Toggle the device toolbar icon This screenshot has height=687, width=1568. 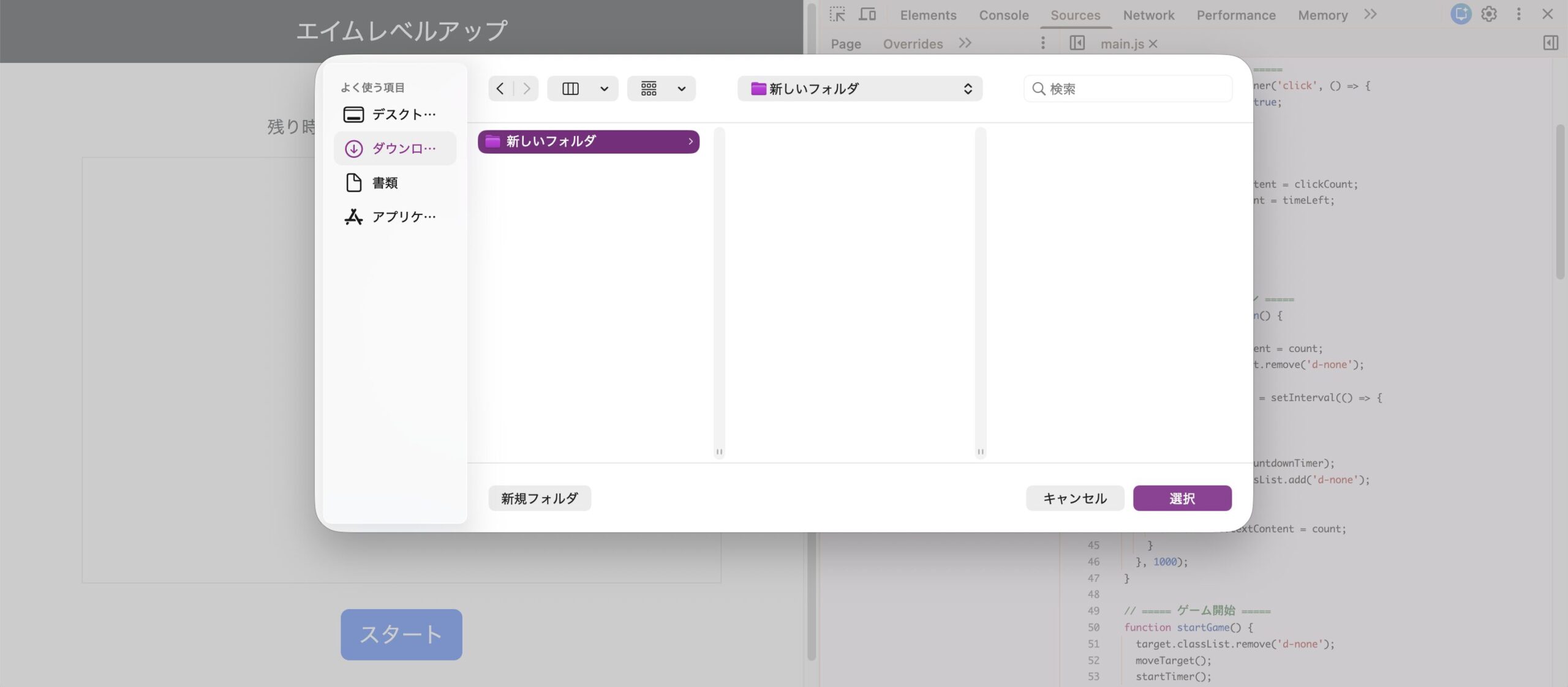click(867, 14)
